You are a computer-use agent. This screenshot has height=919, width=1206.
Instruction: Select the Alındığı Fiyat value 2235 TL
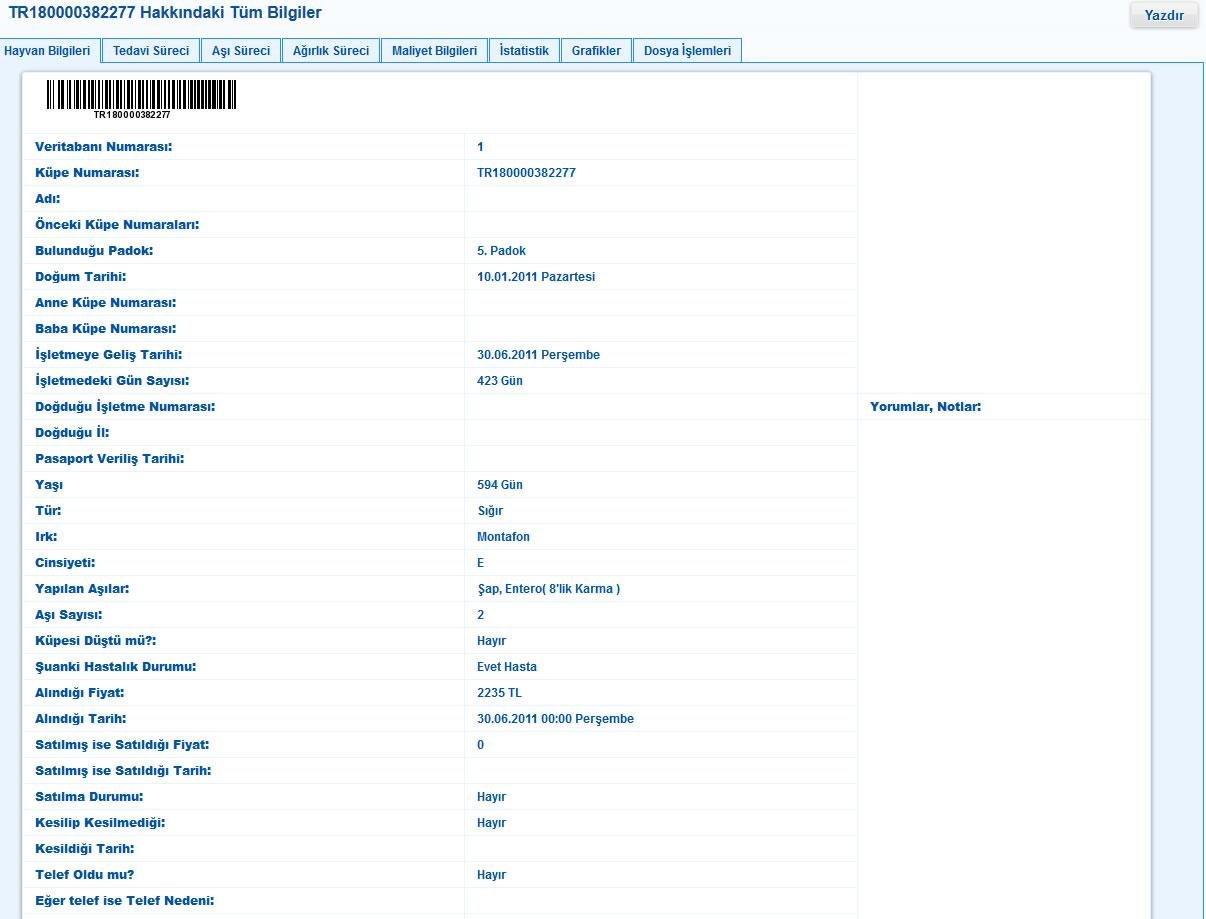[495, 692]
